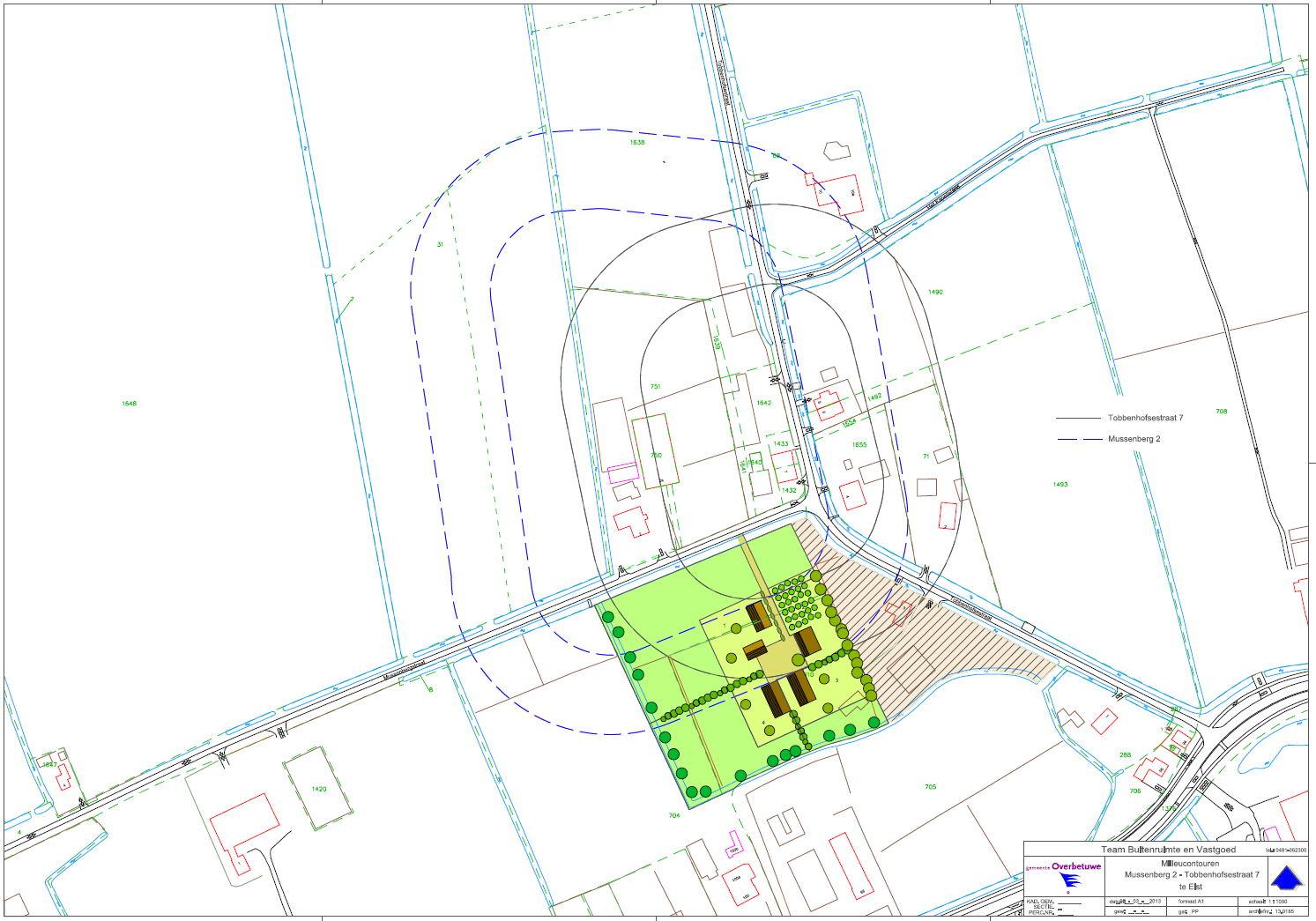1316x921 pixels.
Task: Click parcel number 1492
Action: click(x=874, y=397)
